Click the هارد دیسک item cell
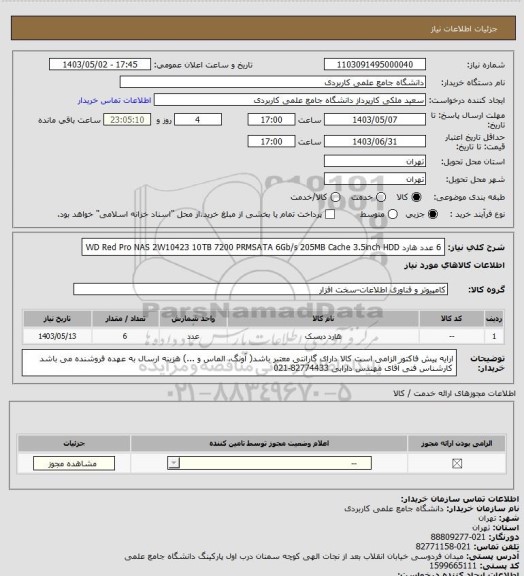 [x=323, y=336]
